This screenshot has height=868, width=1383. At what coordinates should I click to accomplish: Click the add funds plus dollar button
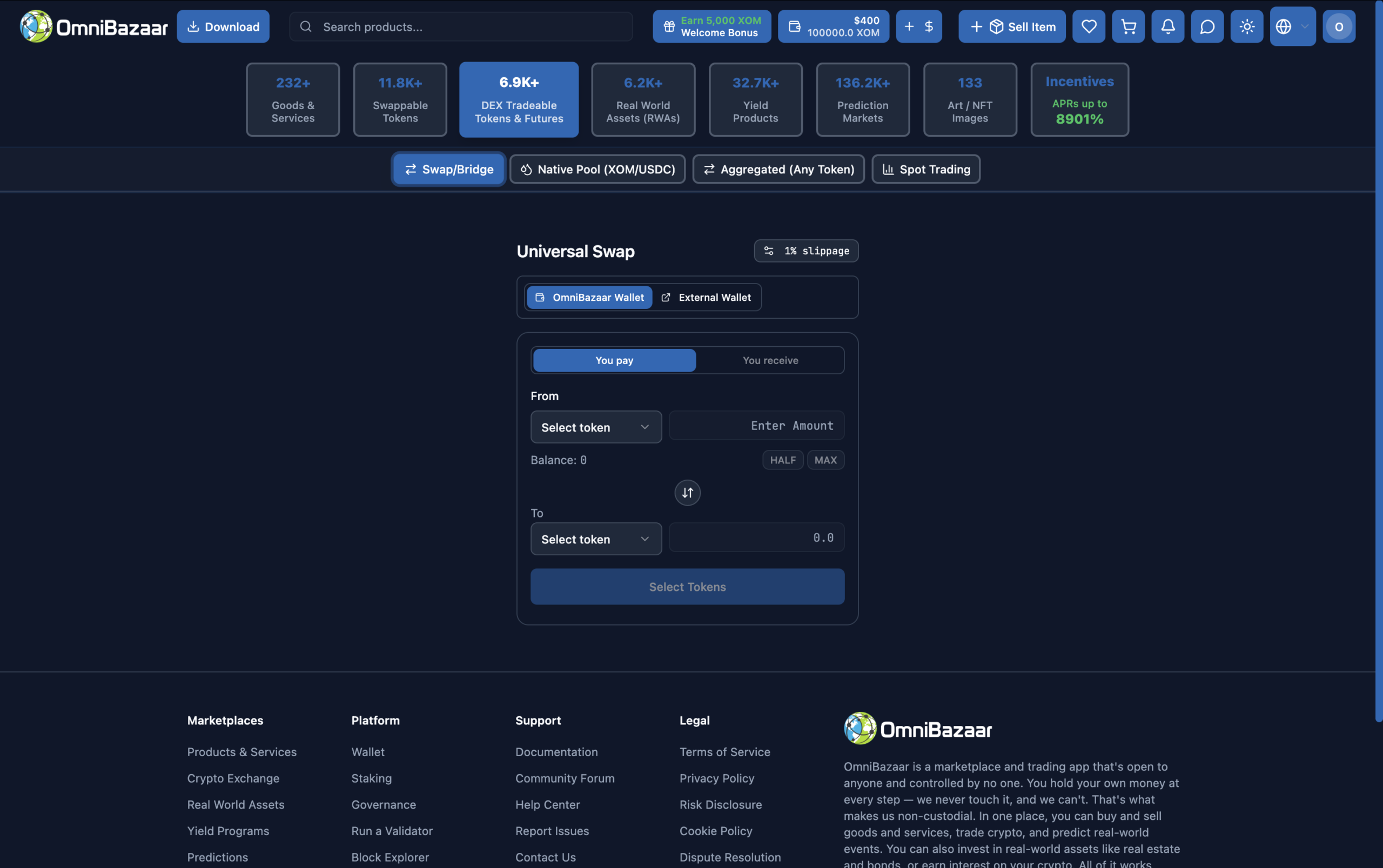coord(918,26)
